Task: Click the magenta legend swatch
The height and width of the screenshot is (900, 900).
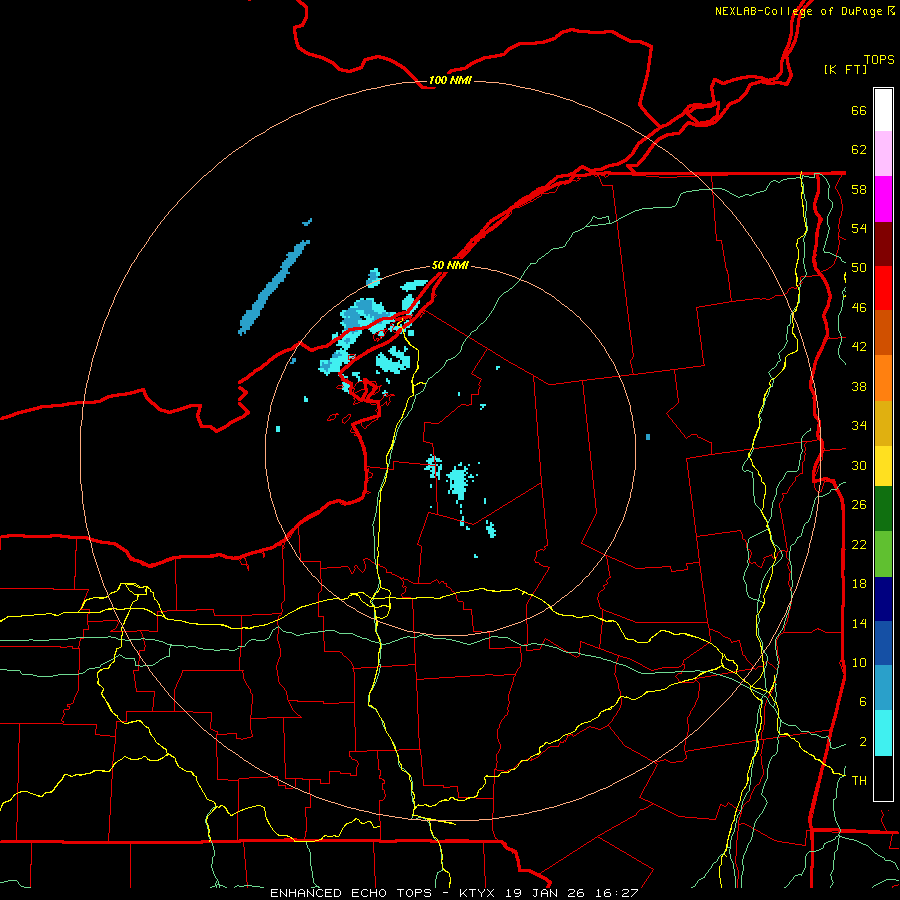Action: (883, 199)
